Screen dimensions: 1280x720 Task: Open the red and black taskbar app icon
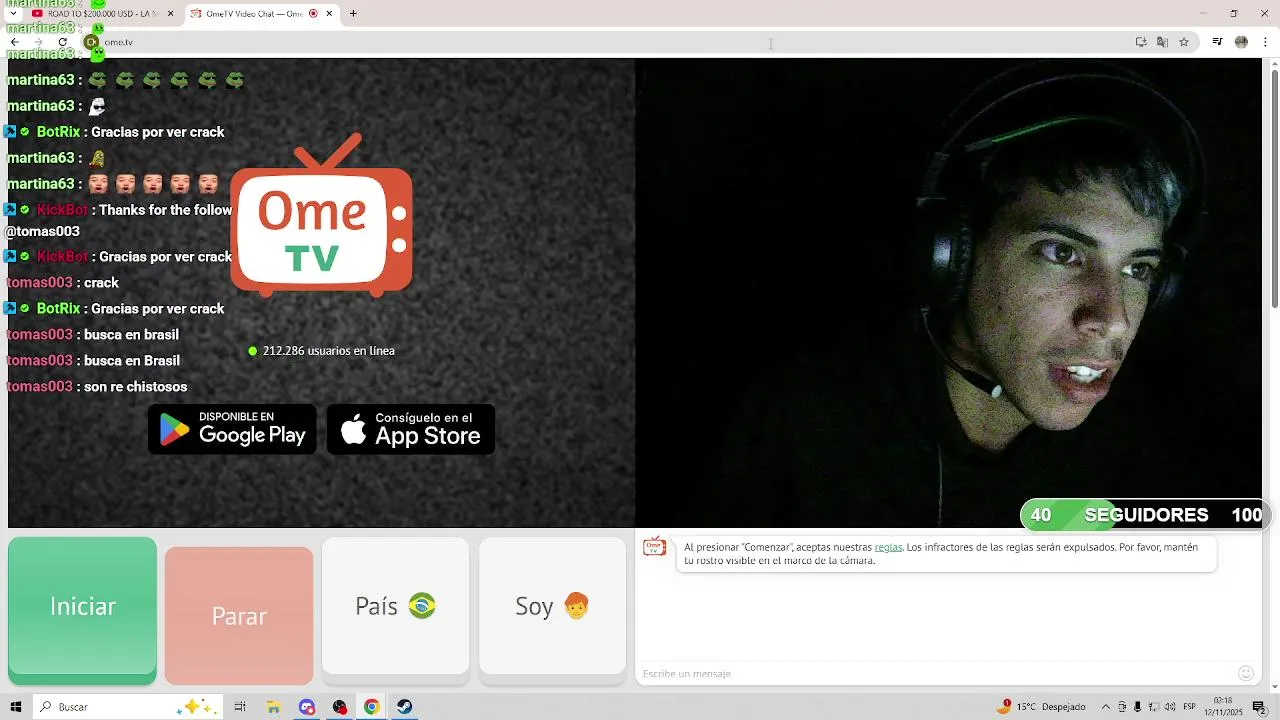click(x=340, y=707)
